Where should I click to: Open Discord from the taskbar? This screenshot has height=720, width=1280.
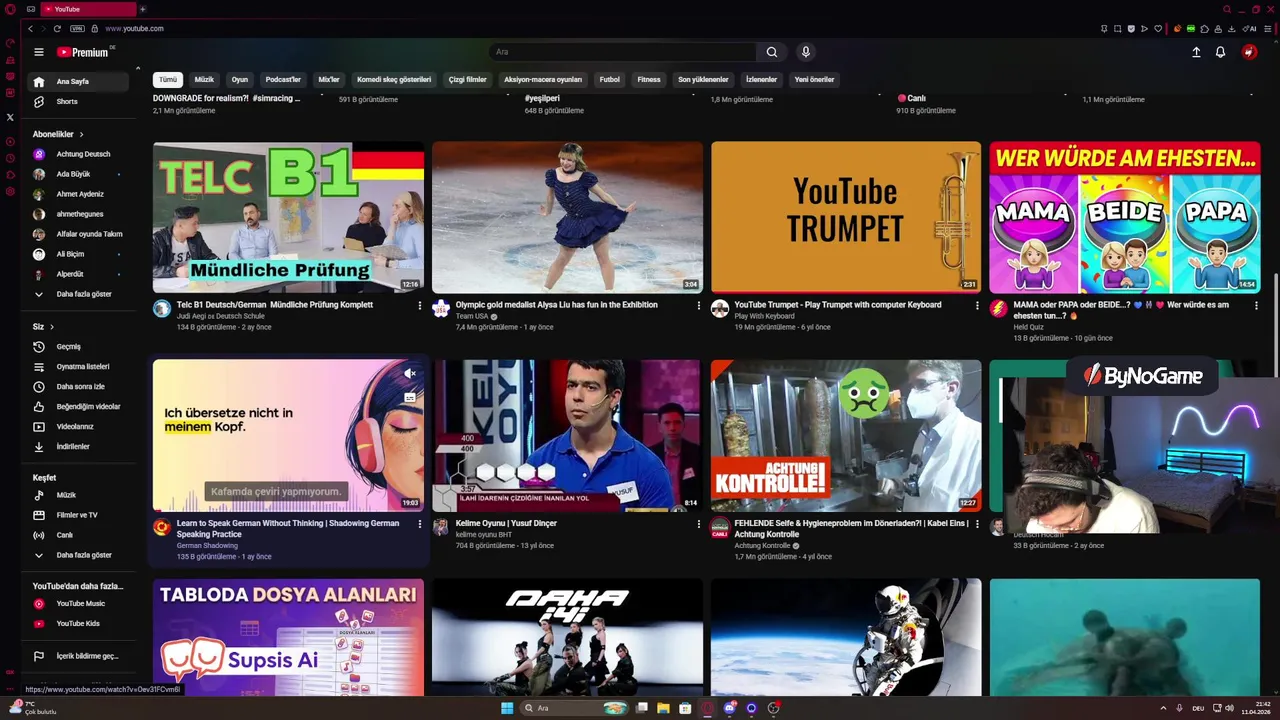(x=729, y=708)
